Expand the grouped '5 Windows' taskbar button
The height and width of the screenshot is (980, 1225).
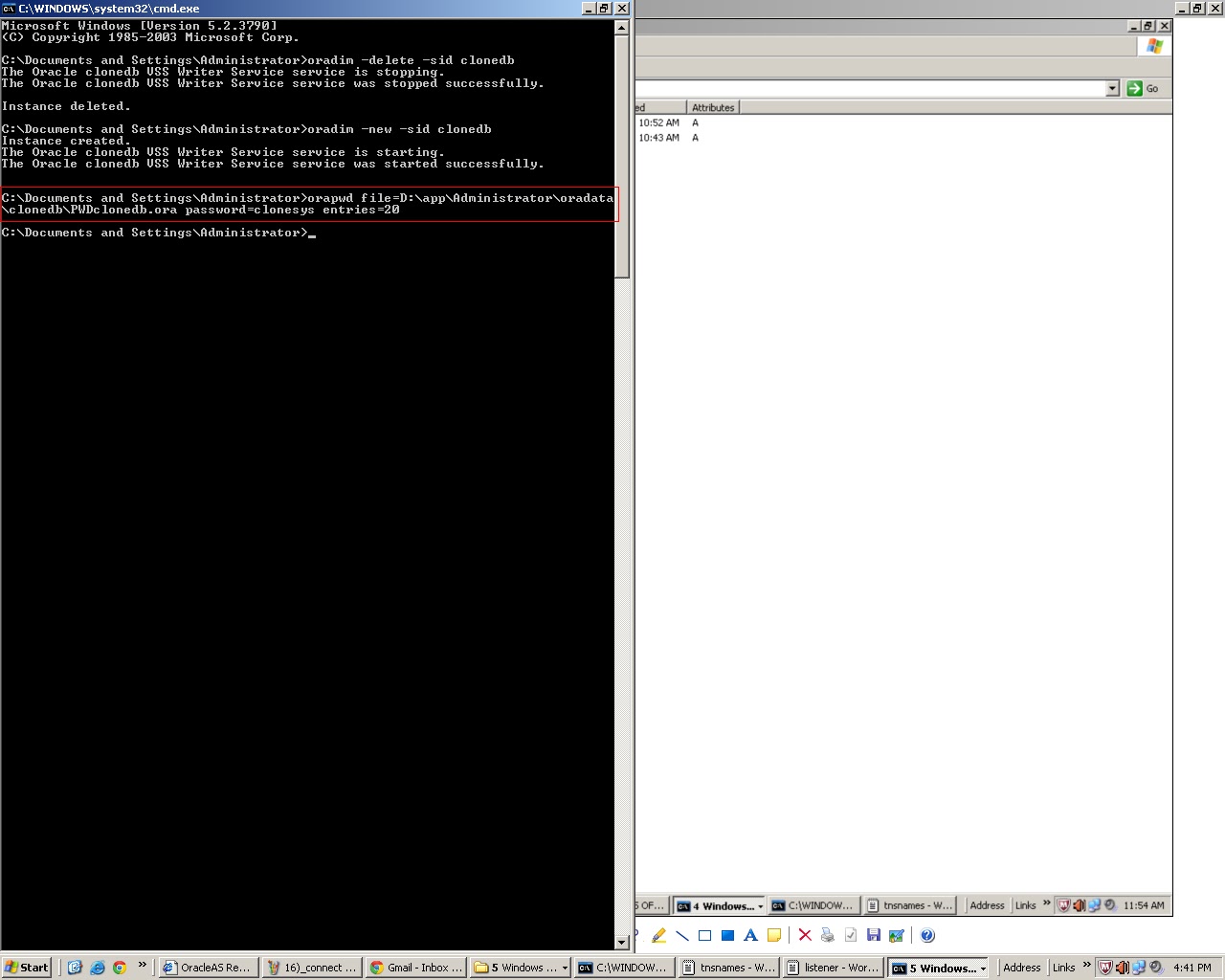coord(939,968)
